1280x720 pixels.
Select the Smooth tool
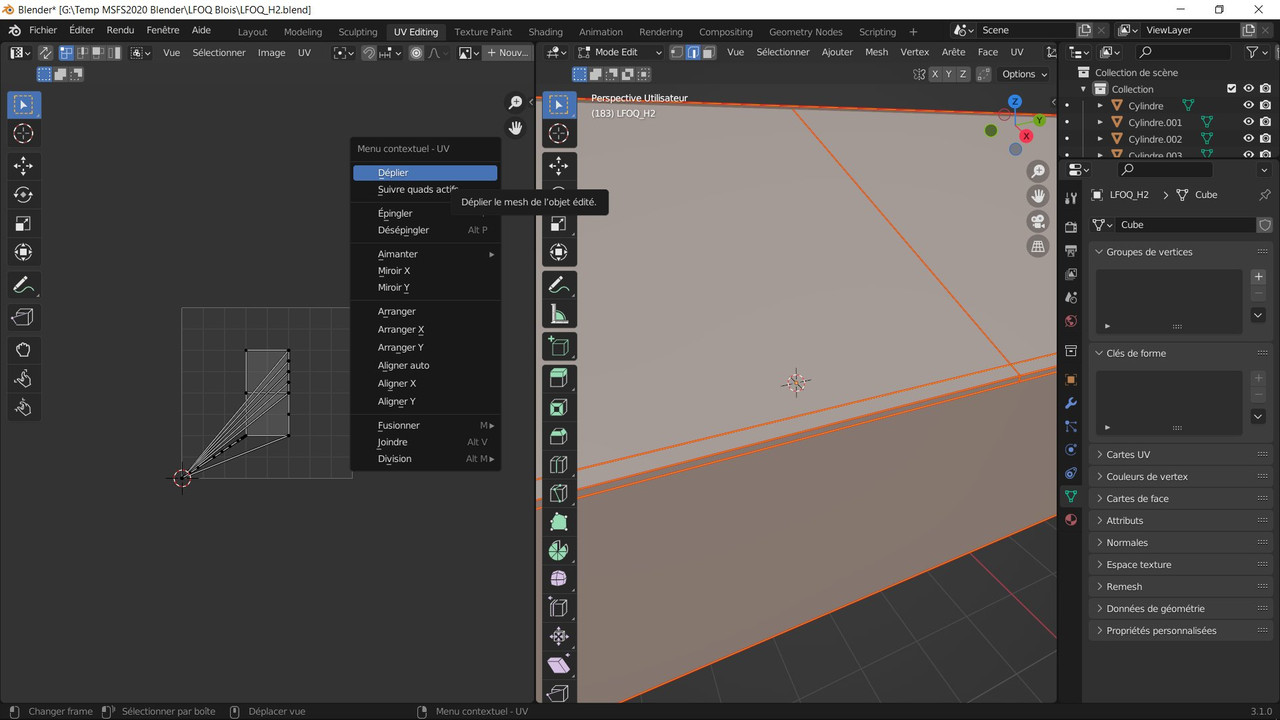click(559, 579)
